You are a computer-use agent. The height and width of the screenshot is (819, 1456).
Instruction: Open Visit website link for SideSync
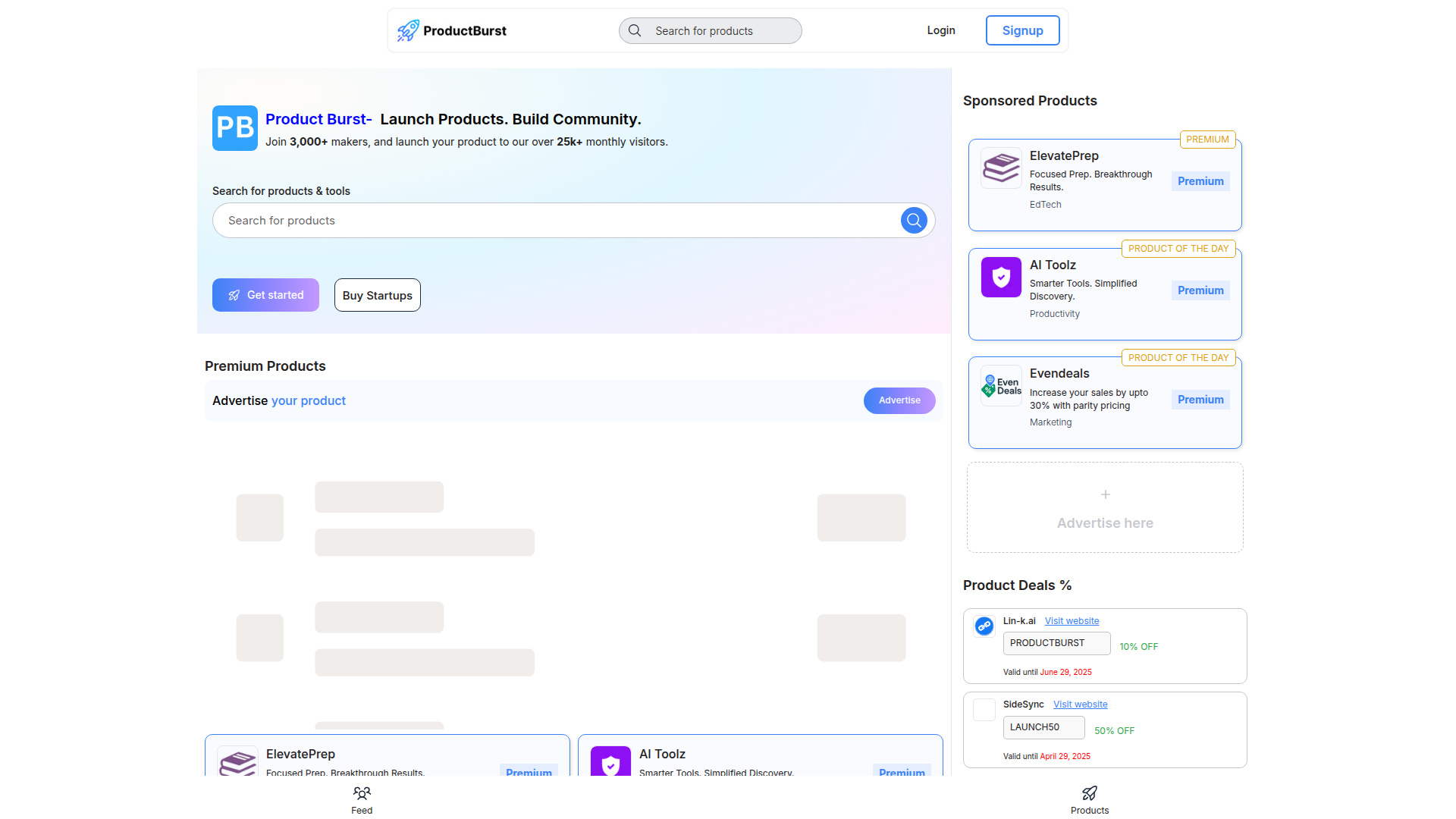[x=1080, y=704]
